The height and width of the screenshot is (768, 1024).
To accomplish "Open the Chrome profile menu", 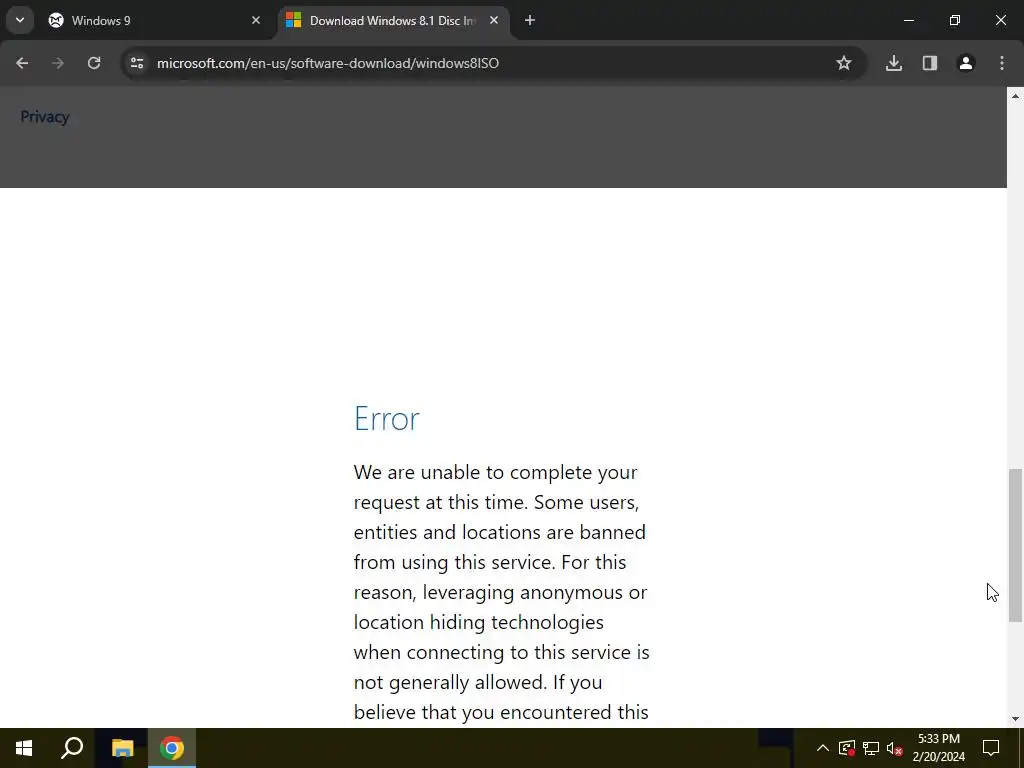I will 966,63.
